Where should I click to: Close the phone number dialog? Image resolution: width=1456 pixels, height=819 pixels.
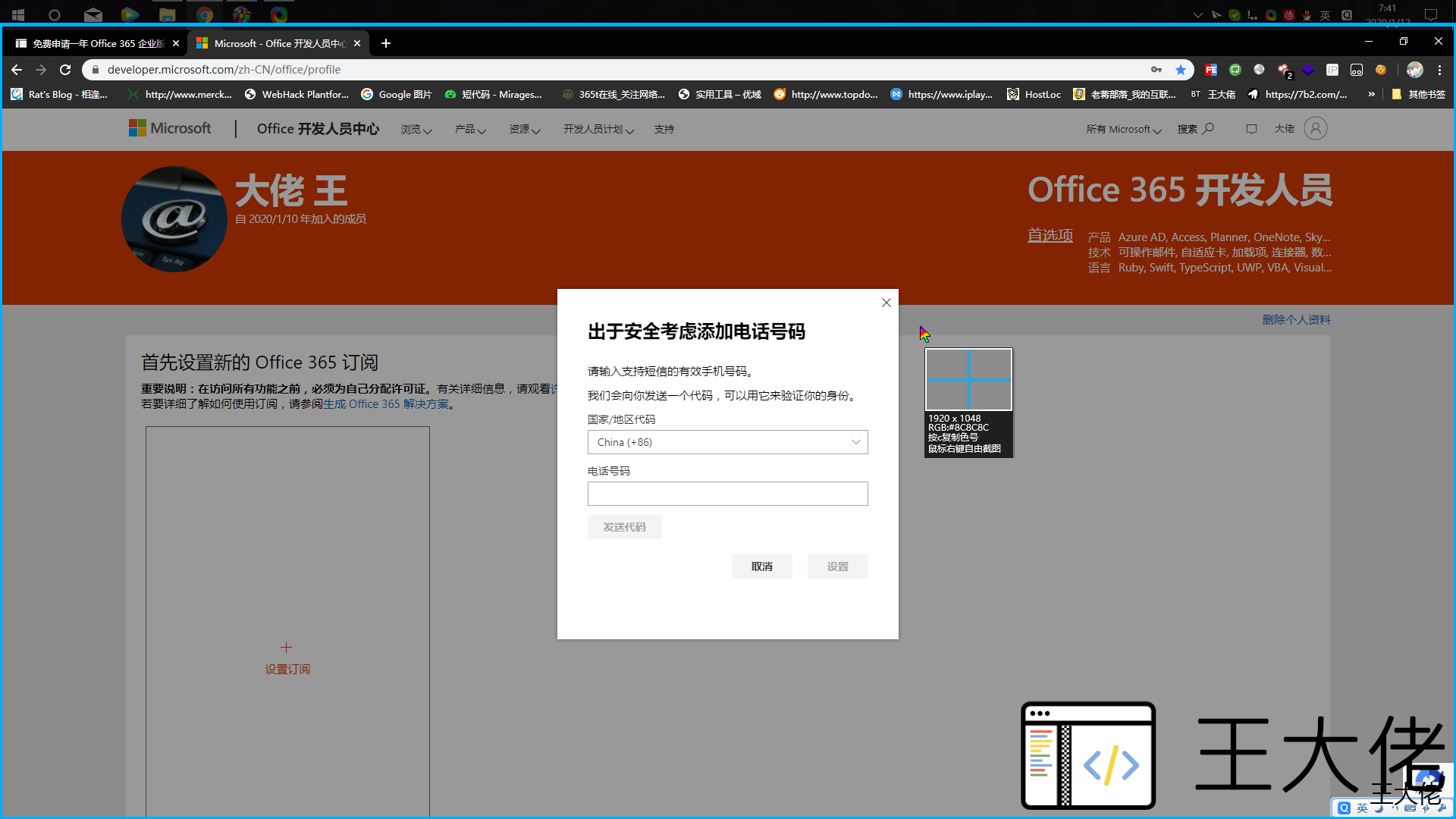pos(886,303)
